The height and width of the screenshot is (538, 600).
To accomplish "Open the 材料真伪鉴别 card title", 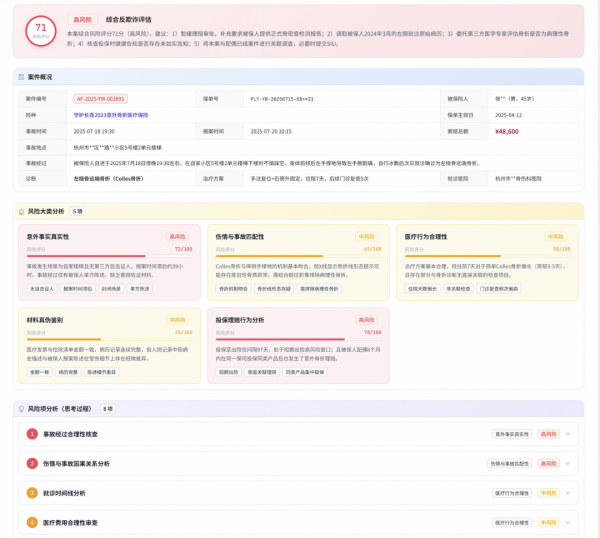I will click(x=45, y=320).
